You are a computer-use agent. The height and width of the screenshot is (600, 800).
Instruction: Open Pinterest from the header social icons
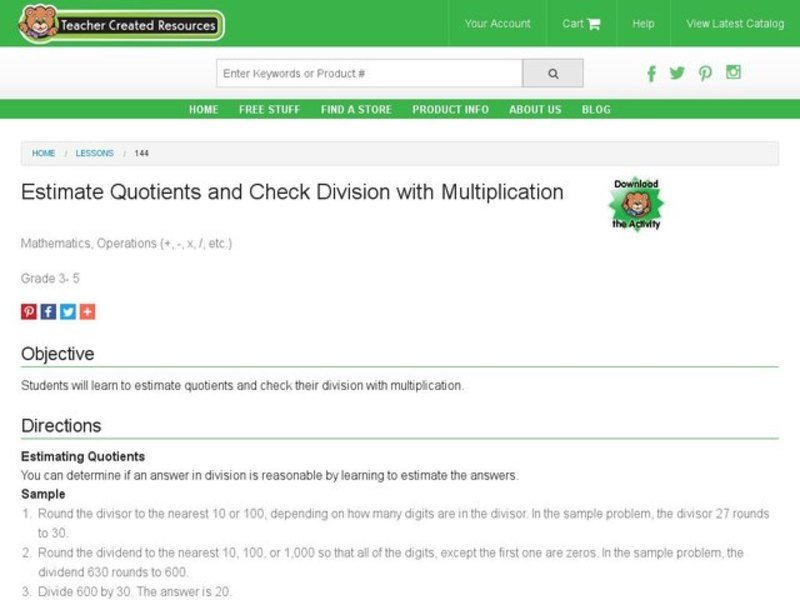coord(705,73)
